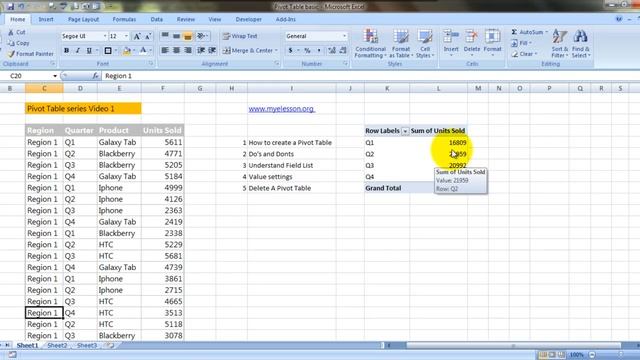Image resolution: width=640 pixels, height=360 pixels.
Task: Click the Insert Function fx button
Action: (95, 76)
